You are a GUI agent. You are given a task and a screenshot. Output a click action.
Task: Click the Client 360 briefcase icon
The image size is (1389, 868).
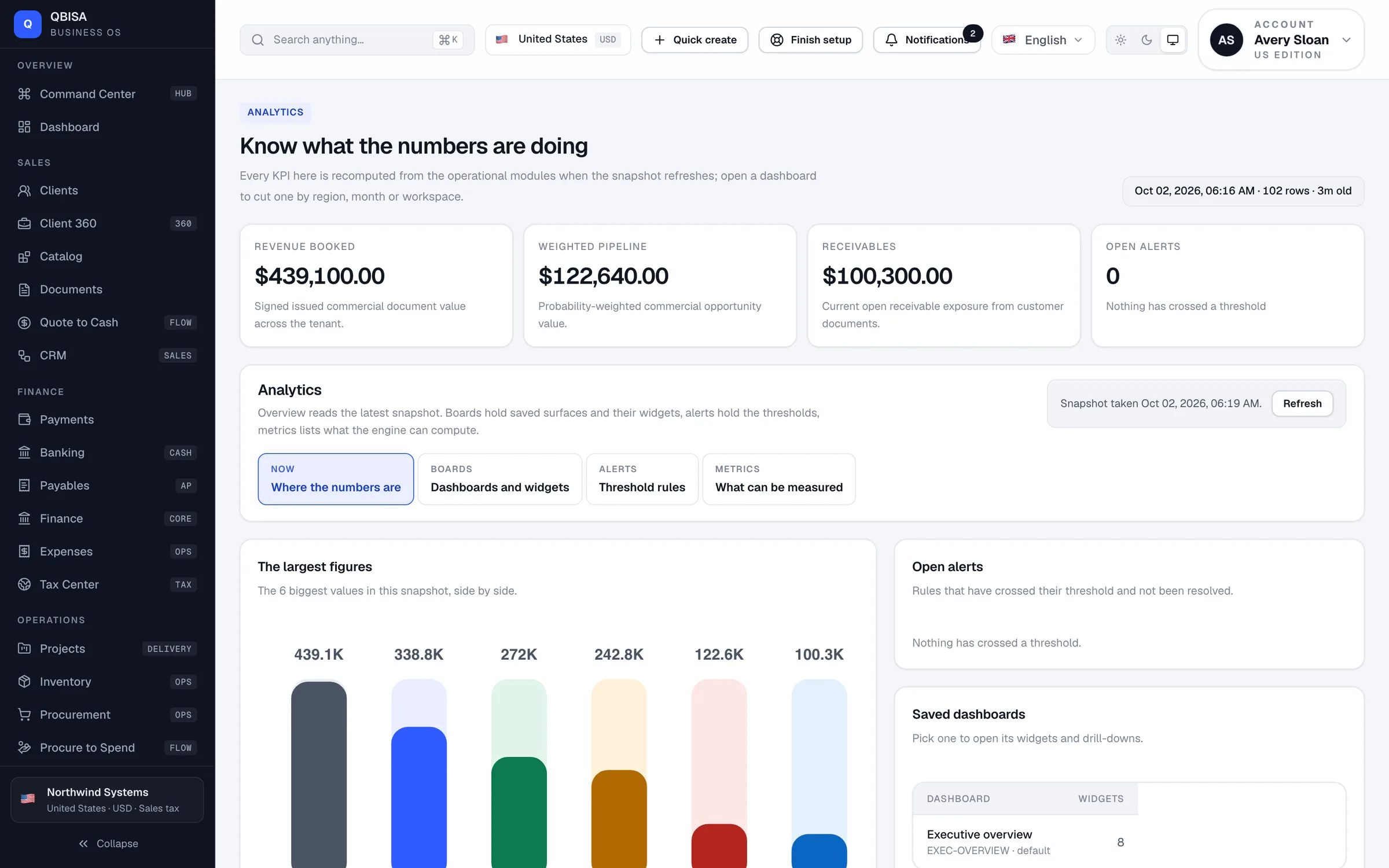click(24, 223)
